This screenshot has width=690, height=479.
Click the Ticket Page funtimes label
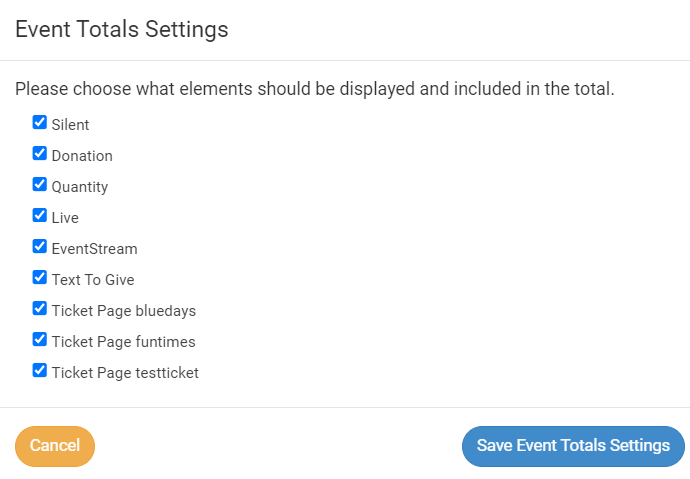124,342
